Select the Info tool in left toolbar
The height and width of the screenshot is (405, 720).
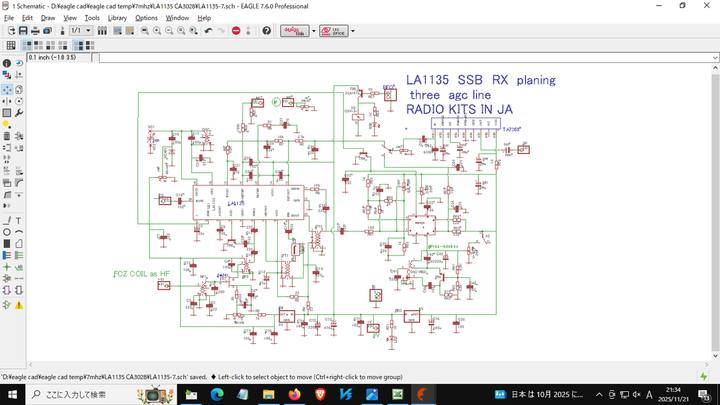coord(7,63)
